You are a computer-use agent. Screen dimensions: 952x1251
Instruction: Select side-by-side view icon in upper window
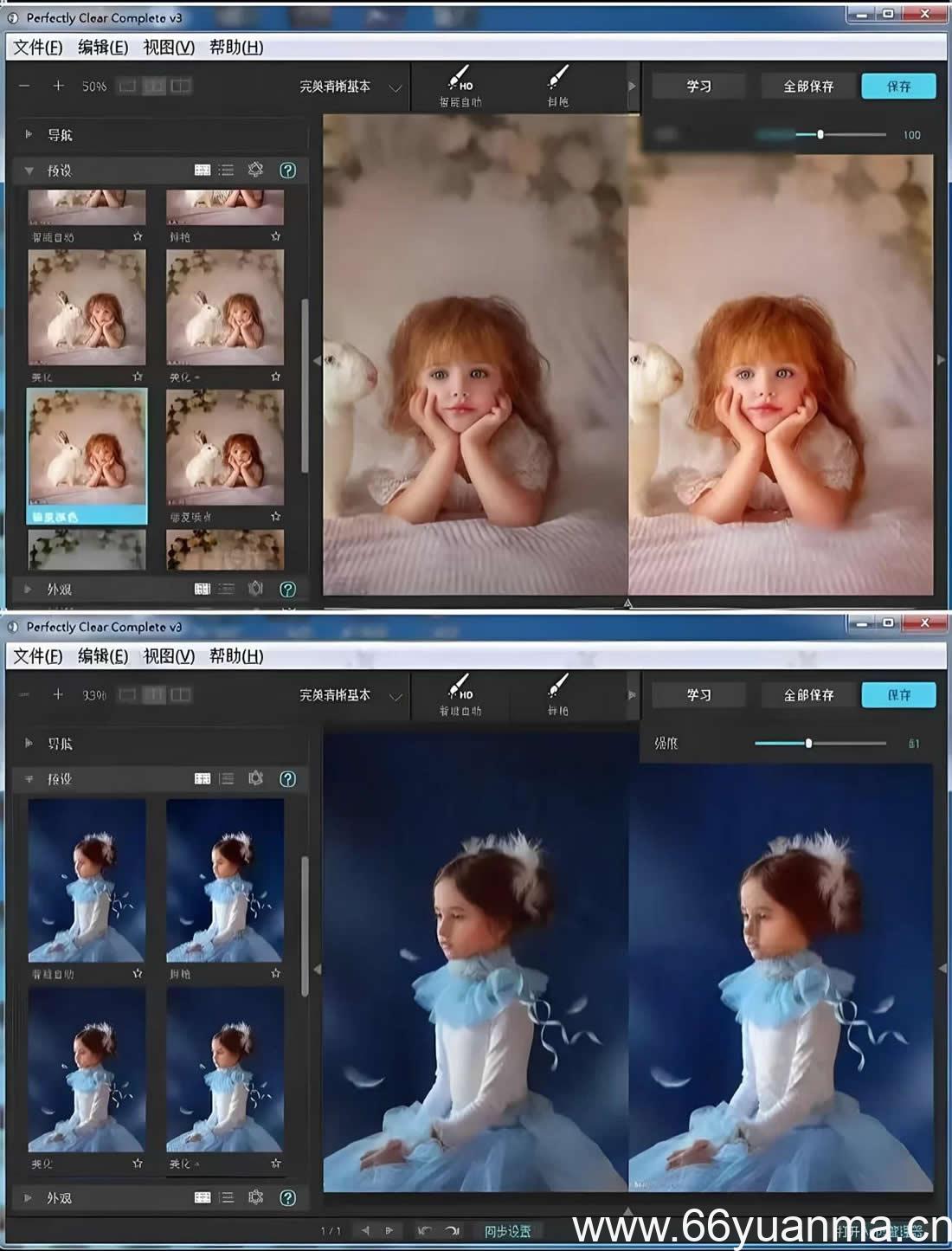(153, 86)
